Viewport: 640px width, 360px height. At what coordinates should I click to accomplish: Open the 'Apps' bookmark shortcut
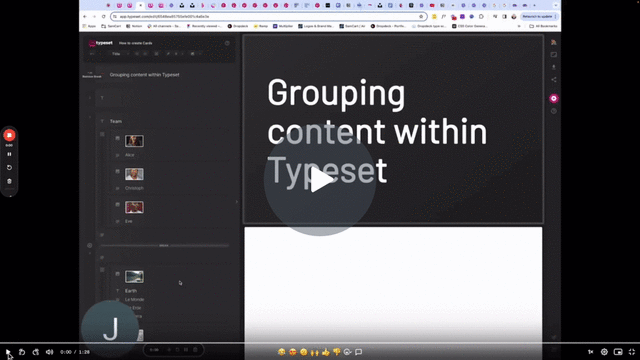tap(89, 26)
